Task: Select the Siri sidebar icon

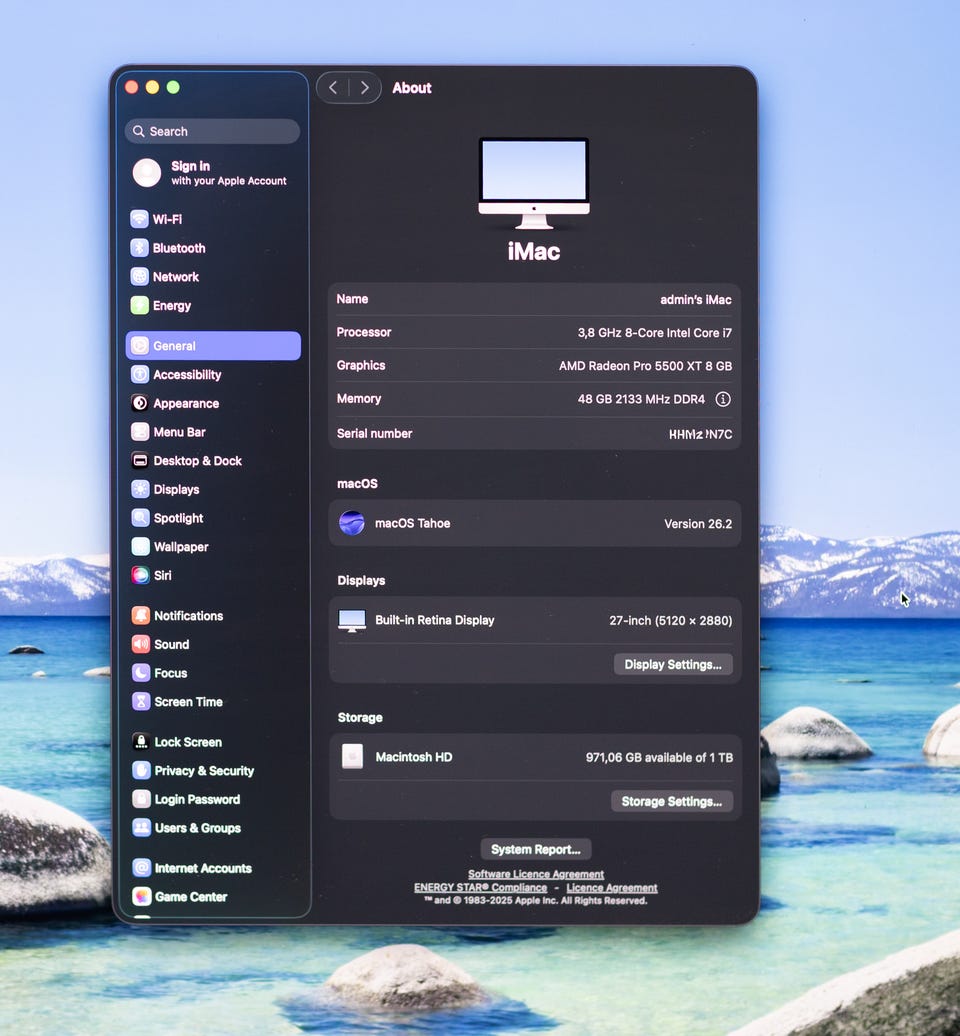Action: pos(140,575)
